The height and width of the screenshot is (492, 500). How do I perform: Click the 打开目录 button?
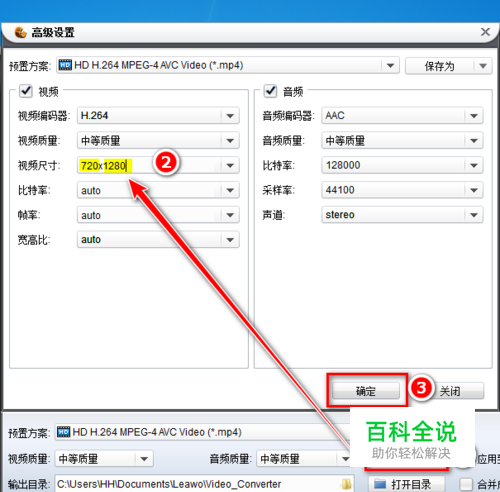point(407,484)
